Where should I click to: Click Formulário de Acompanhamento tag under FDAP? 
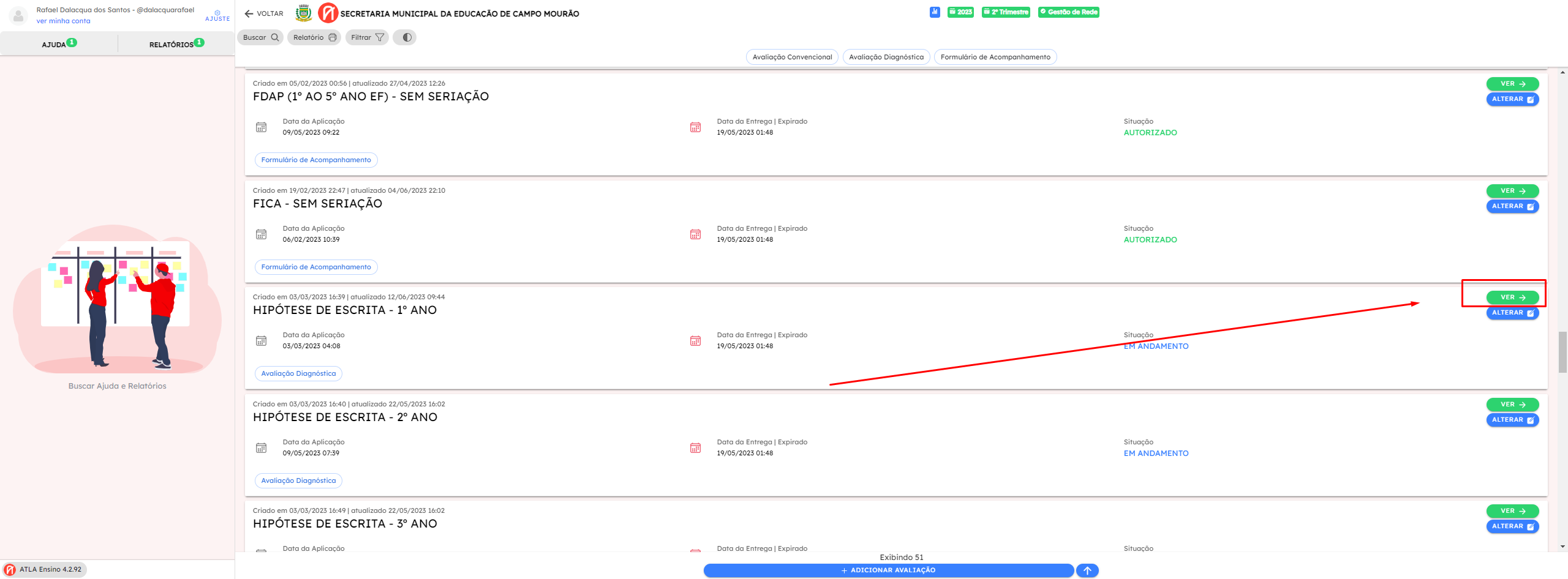pyautogui.click(x=316, y=160)
